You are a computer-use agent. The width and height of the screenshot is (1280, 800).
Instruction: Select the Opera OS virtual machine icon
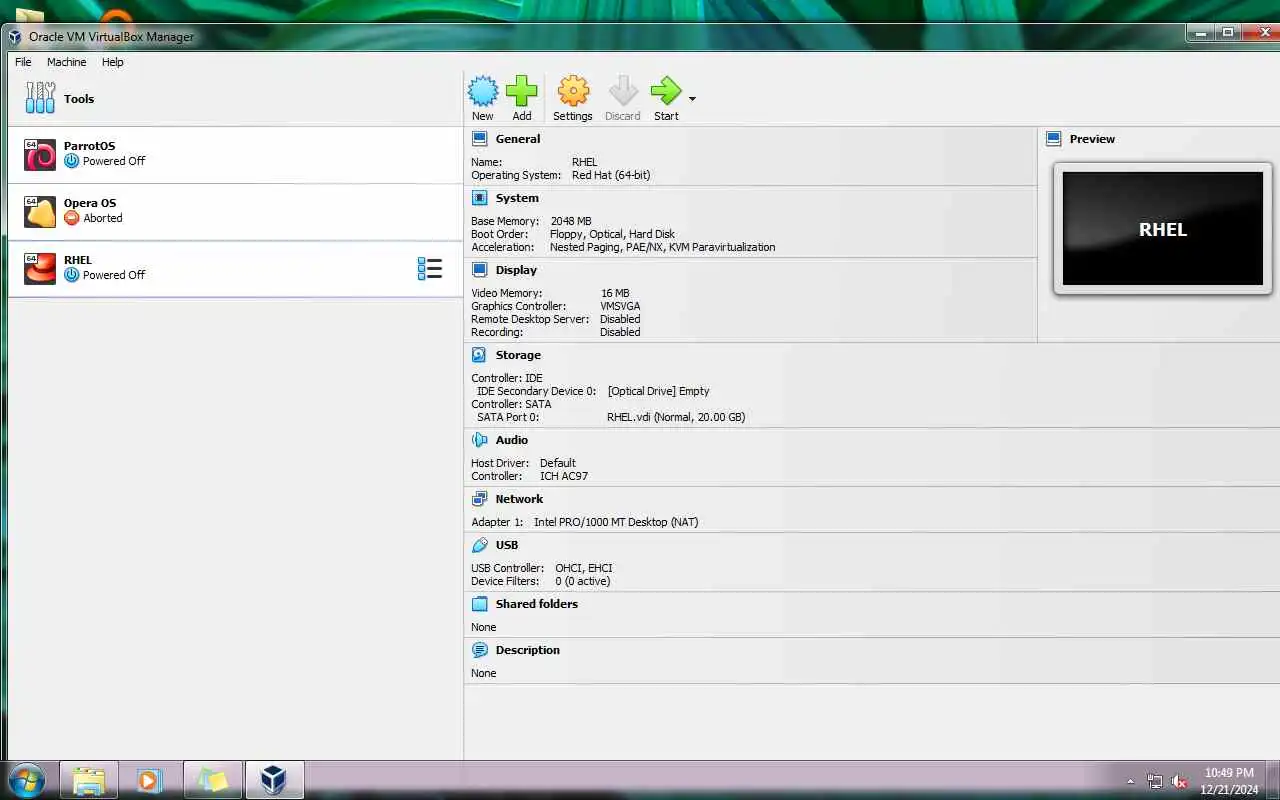(x=40, y=212)
